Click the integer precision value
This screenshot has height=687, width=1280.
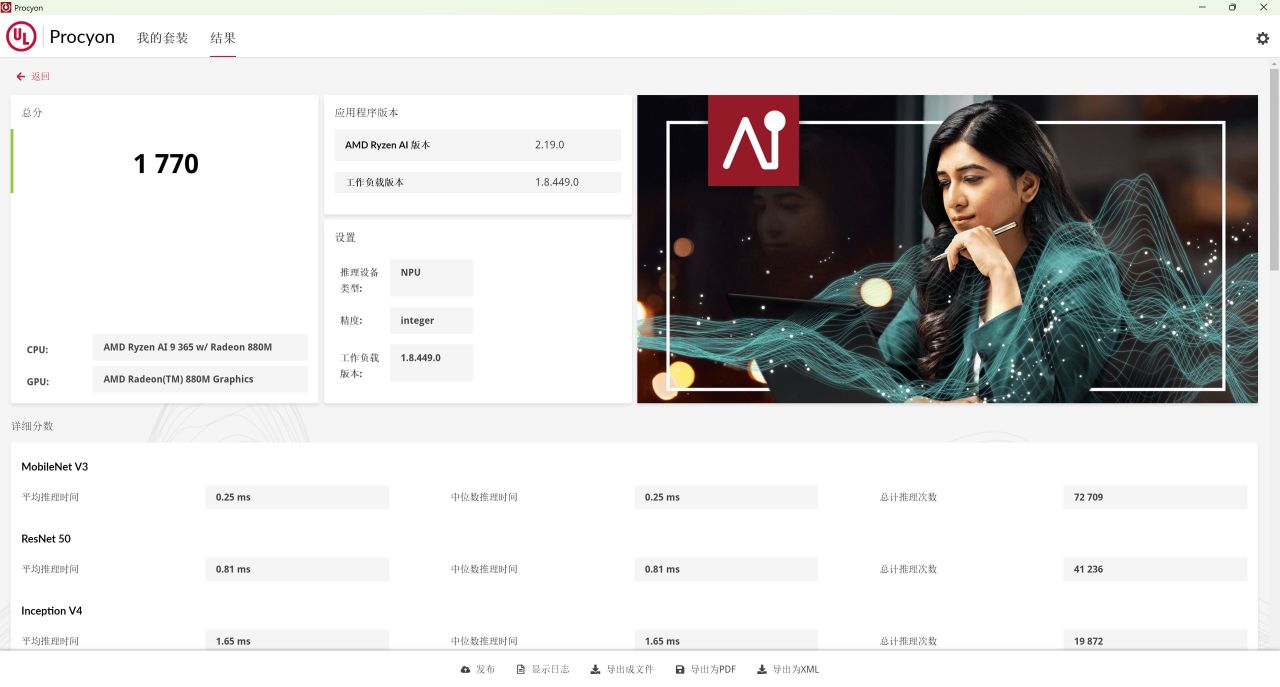coord(431,320)
